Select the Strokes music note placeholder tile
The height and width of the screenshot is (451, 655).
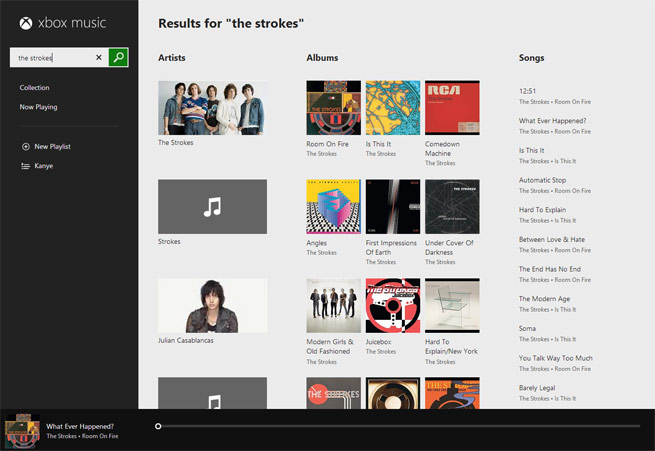pos(212,207)
